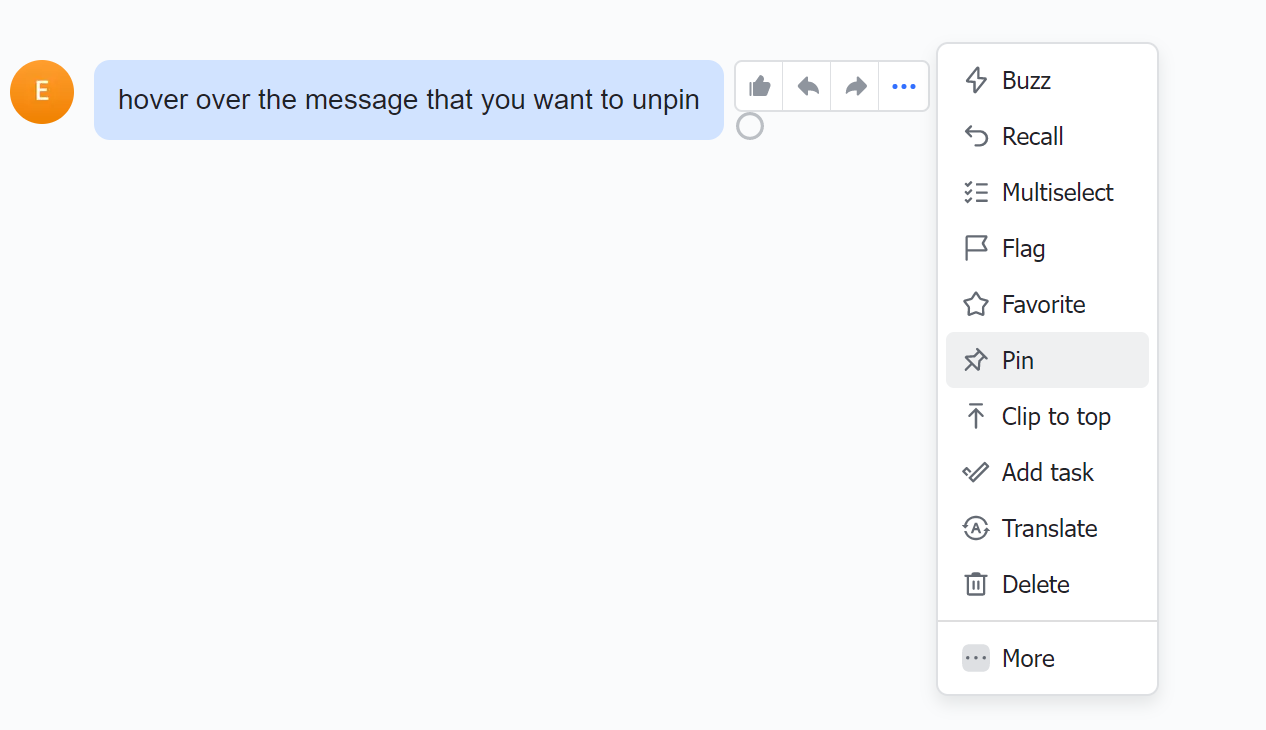Choose Recall to retract the message
This screenshot has width=1266, height=730.
coord(1032,136)
